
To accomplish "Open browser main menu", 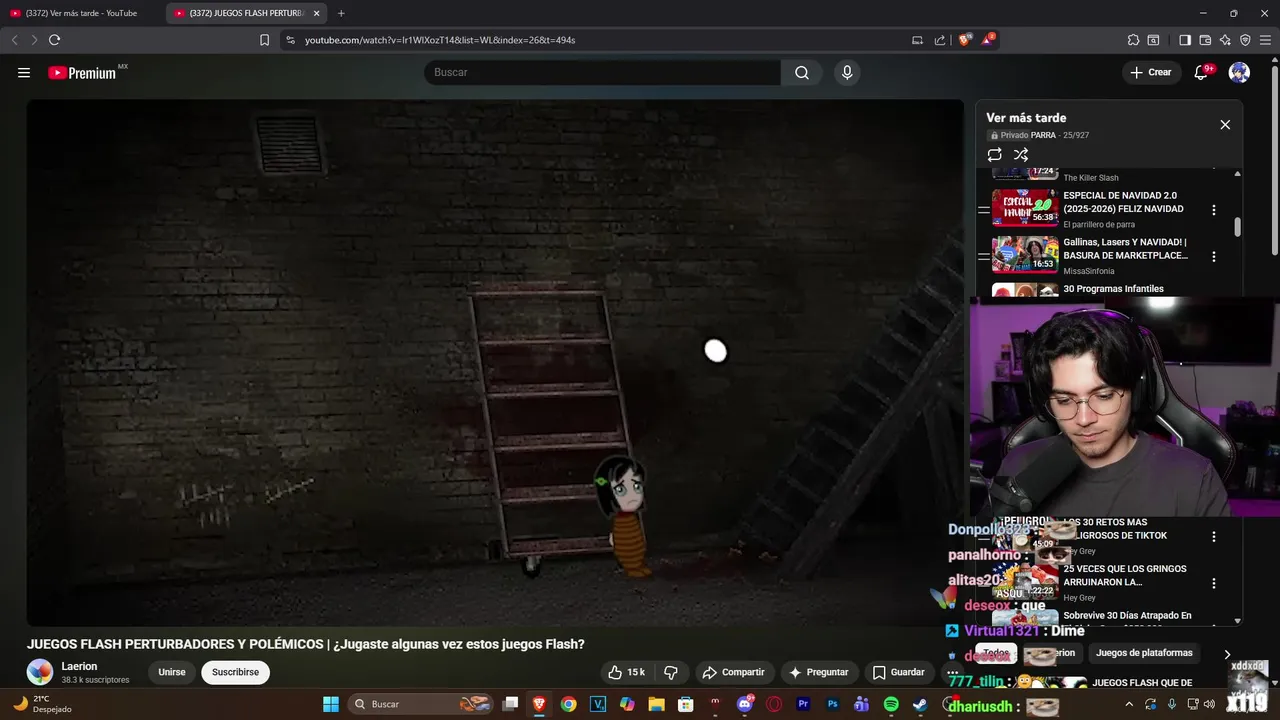I will tap(1265, 40).
